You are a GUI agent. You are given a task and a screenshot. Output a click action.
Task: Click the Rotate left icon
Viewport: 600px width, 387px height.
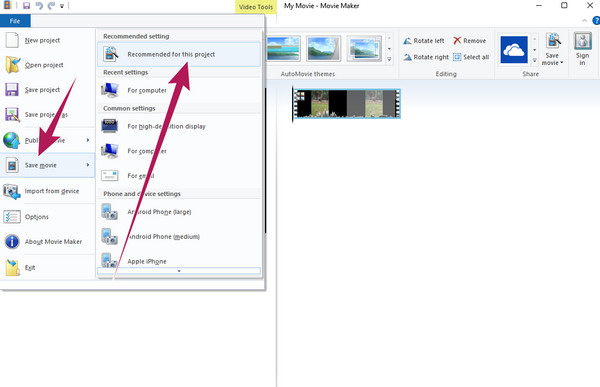[x=407, y=41]
